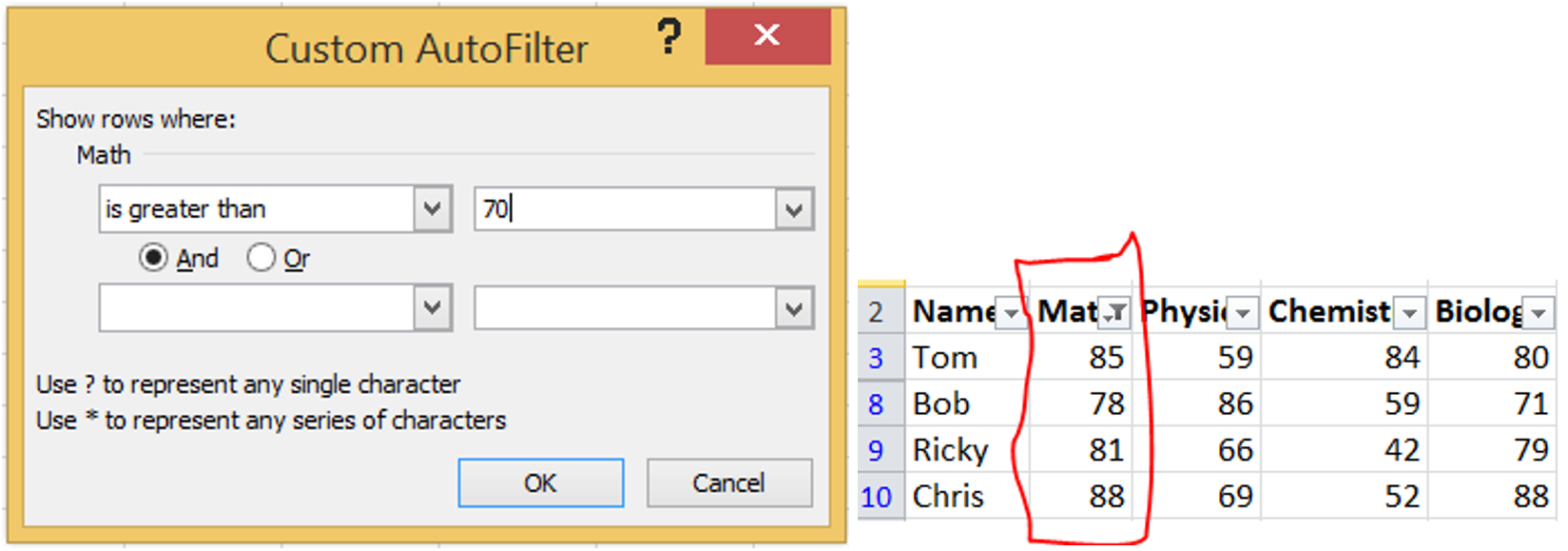The height and width of the screenshot is (551, 1568).
Task: Expand the second condition value dropdown
Action: coord(794,307)
